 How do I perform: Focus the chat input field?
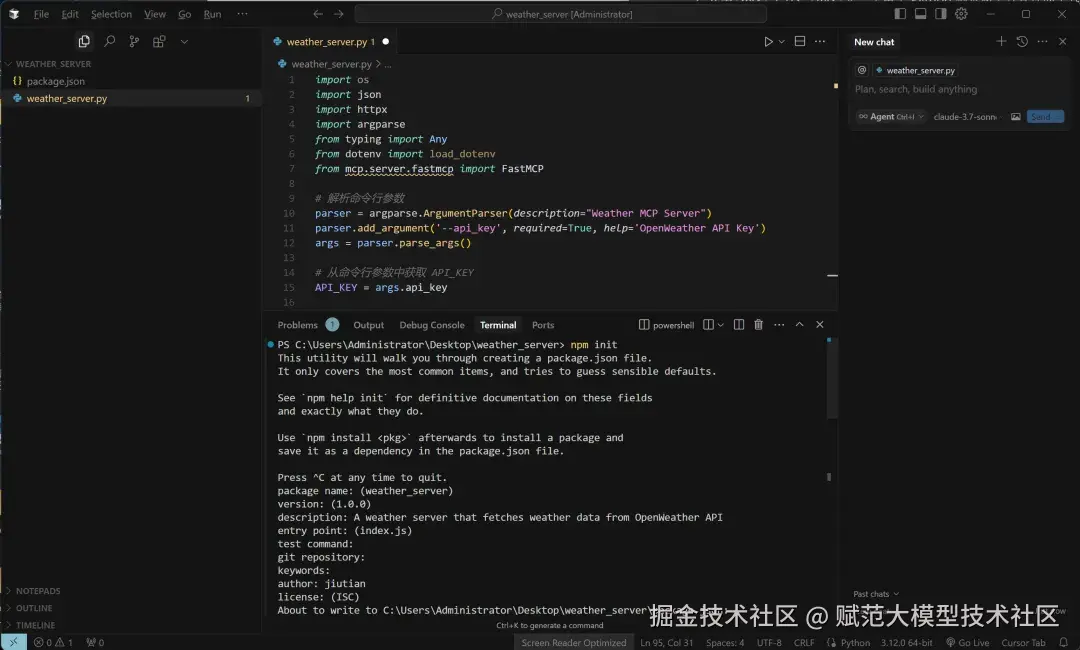[959, 89]
